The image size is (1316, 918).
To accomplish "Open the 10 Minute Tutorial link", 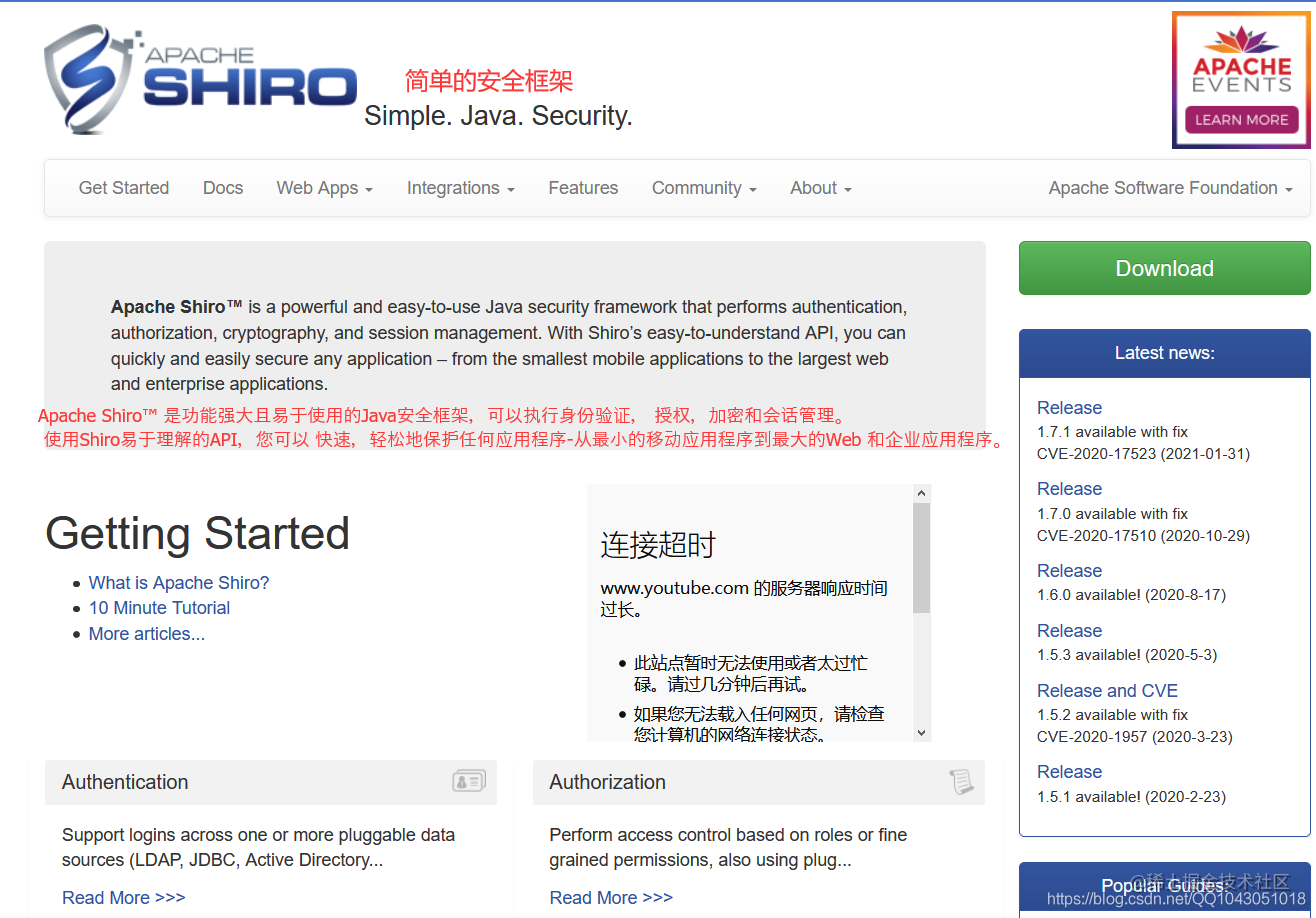I will pos(159,608).
